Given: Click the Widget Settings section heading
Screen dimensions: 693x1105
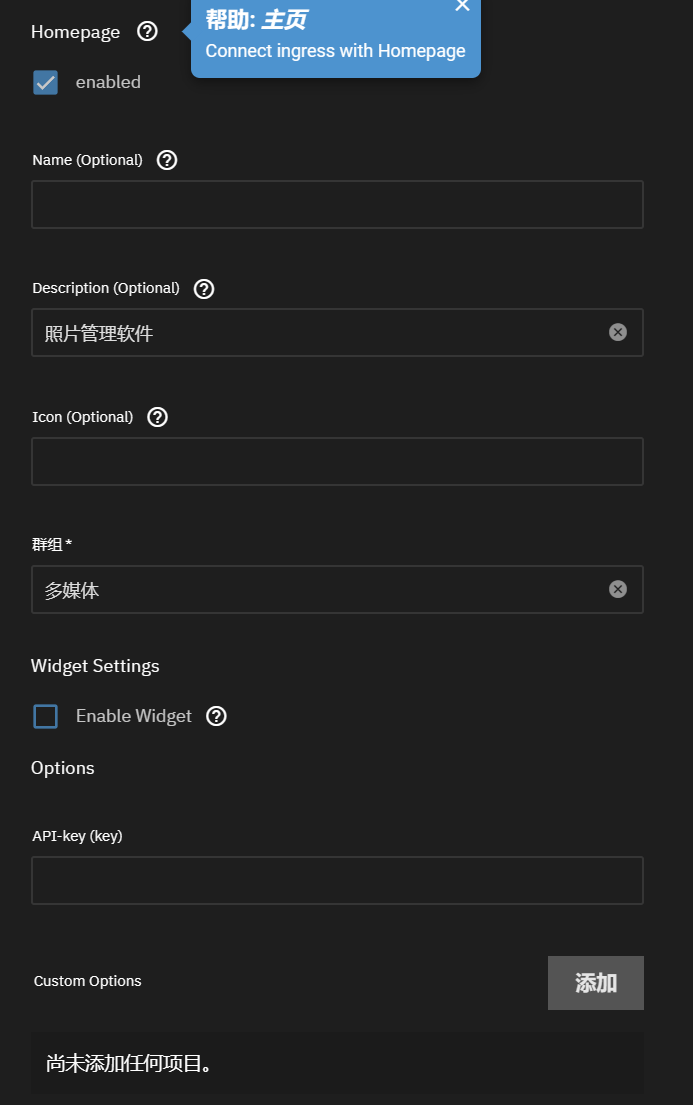Looking at the screenshot, I should pos(95,666).
